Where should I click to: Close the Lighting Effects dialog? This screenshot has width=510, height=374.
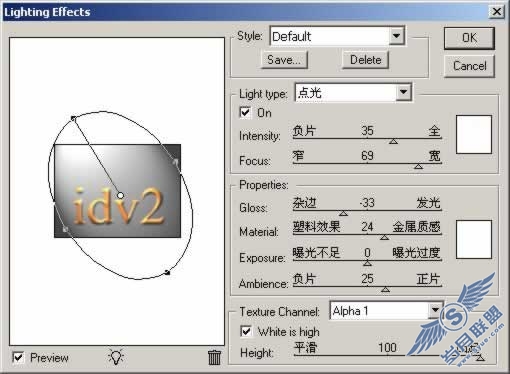pyautogui.click(x=496, y=12)
